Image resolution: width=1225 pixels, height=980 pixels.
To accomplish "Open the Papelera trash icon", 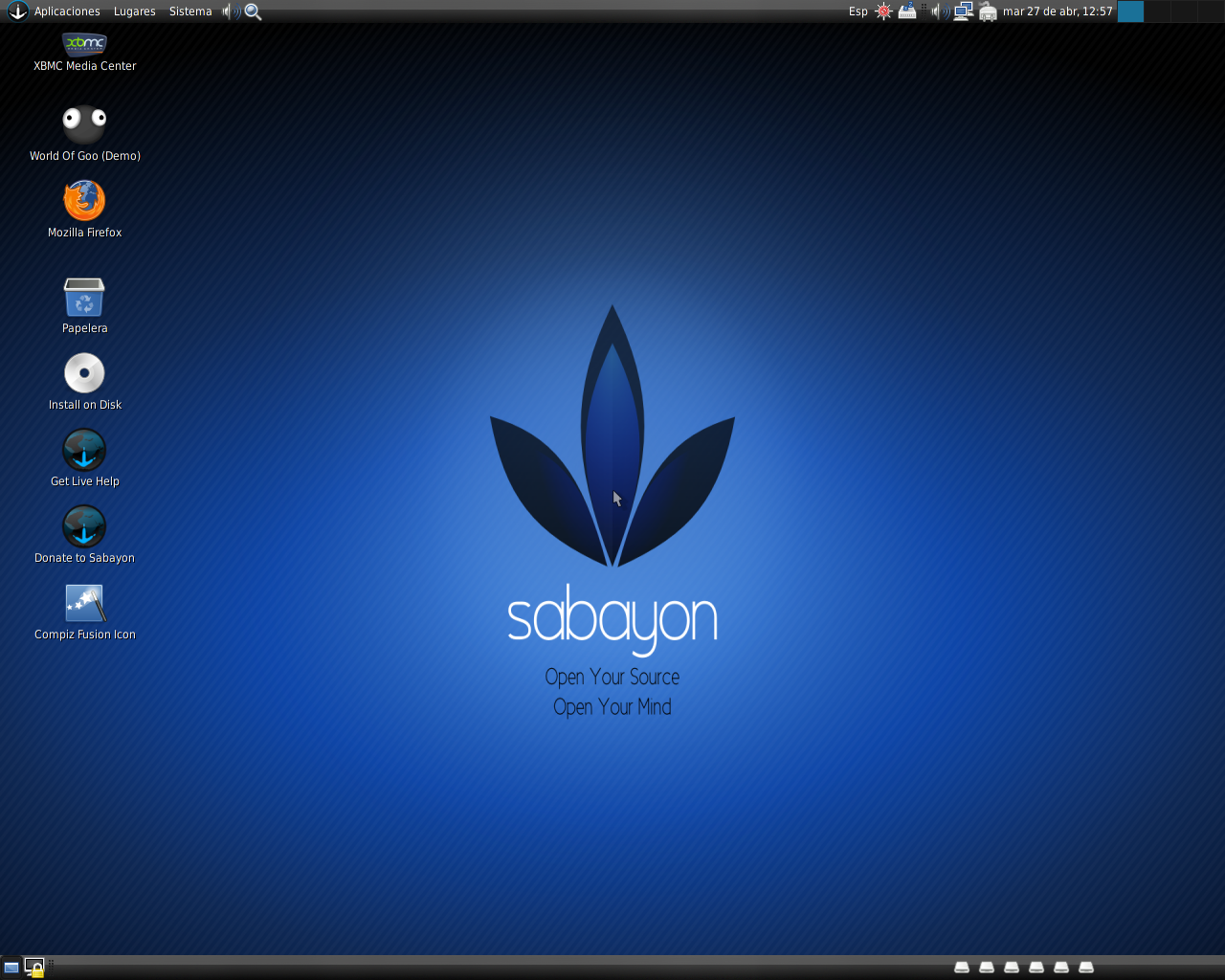I will click(x=84, y=305).
